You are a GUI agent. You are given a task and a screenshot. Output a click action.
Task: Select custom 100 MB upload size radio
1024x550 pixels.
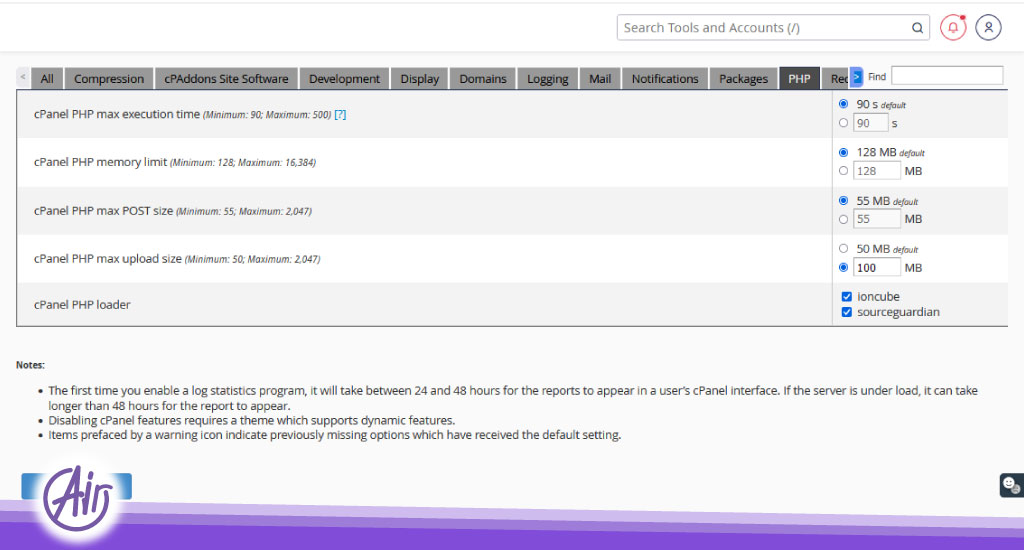(x=843, y=267)
